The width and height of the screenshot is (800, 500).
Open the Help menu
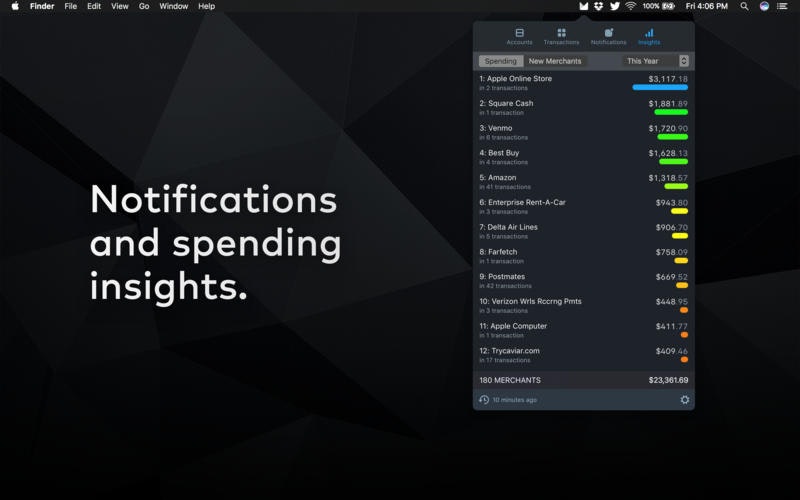coord(207,6)
